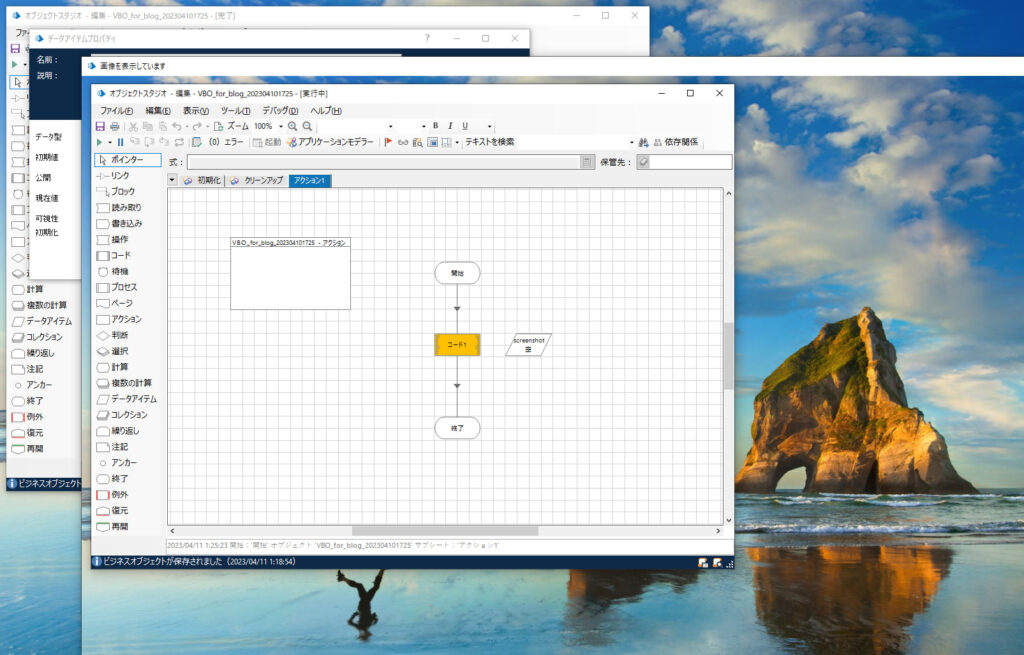Click the アプリケーションモデラー button
Image resolution: width=1024 pixels, height=655 pixels.
330,142
